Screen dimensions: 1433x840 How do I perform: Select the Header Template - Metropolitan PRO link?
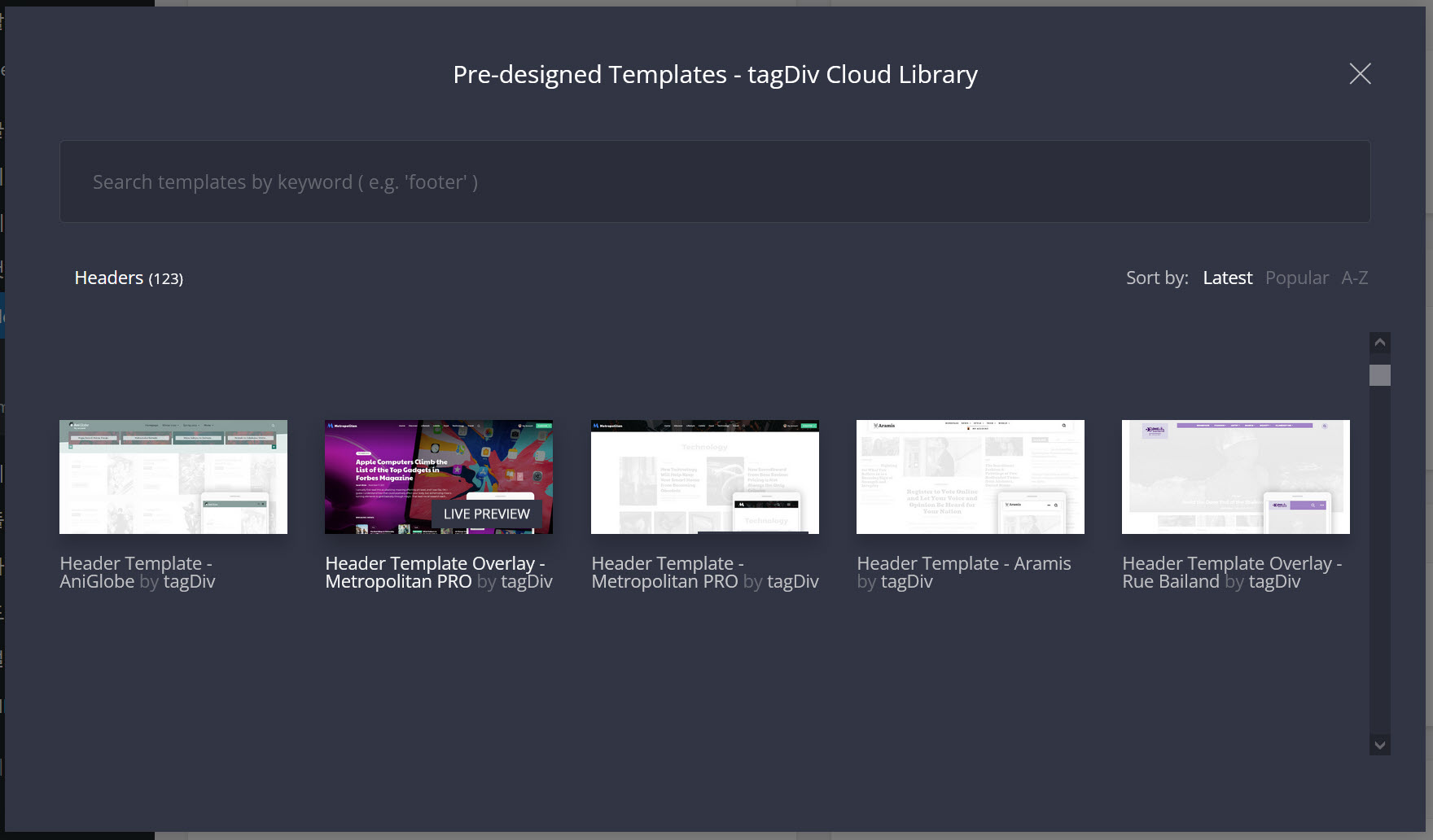click(704, 571)
